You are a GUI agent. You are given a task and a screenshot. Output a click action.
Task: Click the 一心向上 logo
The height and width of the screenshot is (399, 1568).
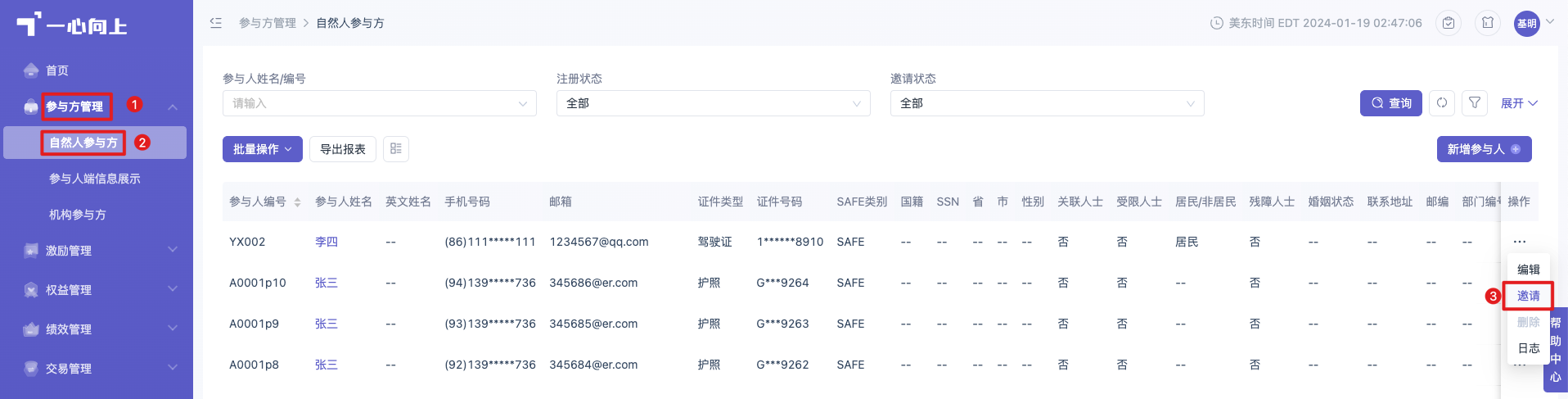pyautogui.click(x=72, y=25)
